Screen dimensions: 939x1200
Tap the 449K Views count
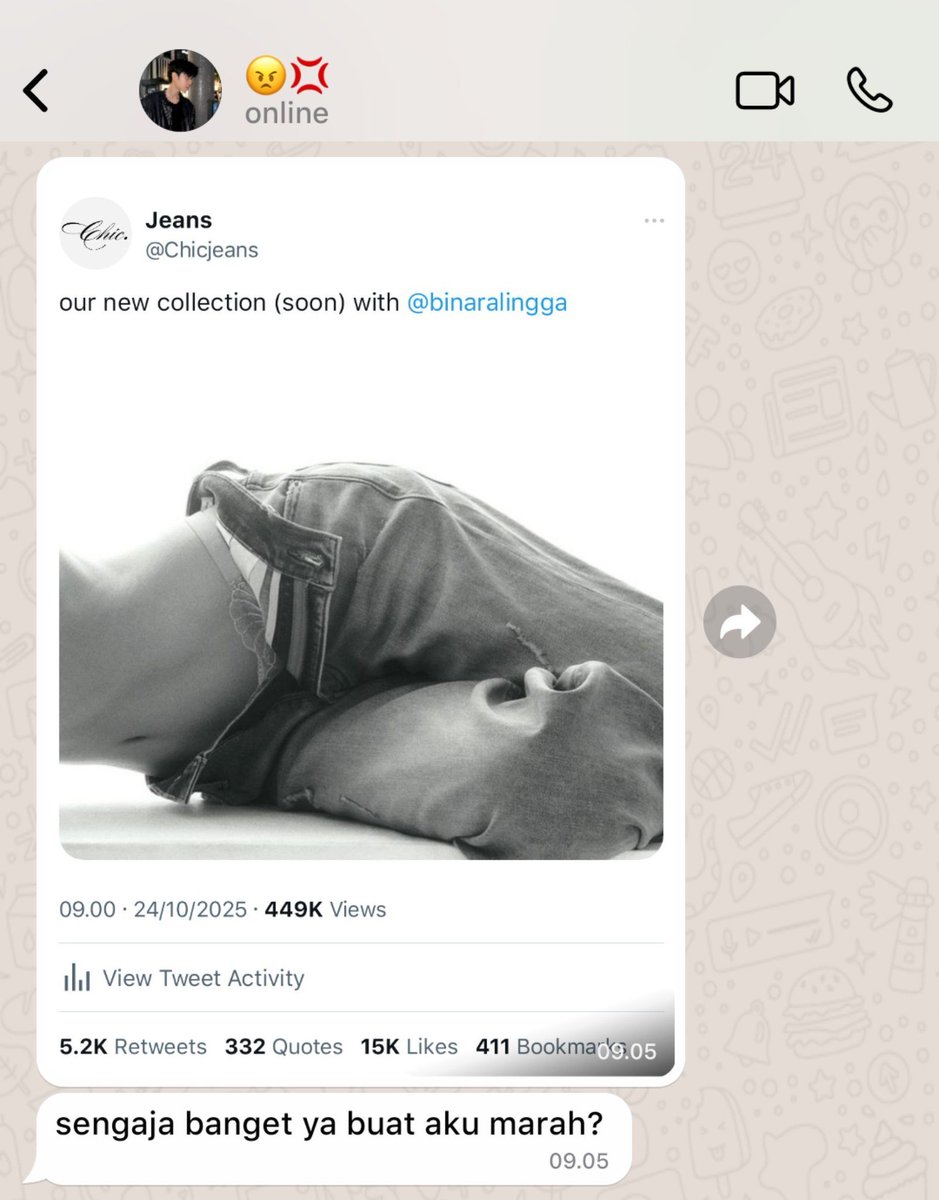[x=325, y=909]
